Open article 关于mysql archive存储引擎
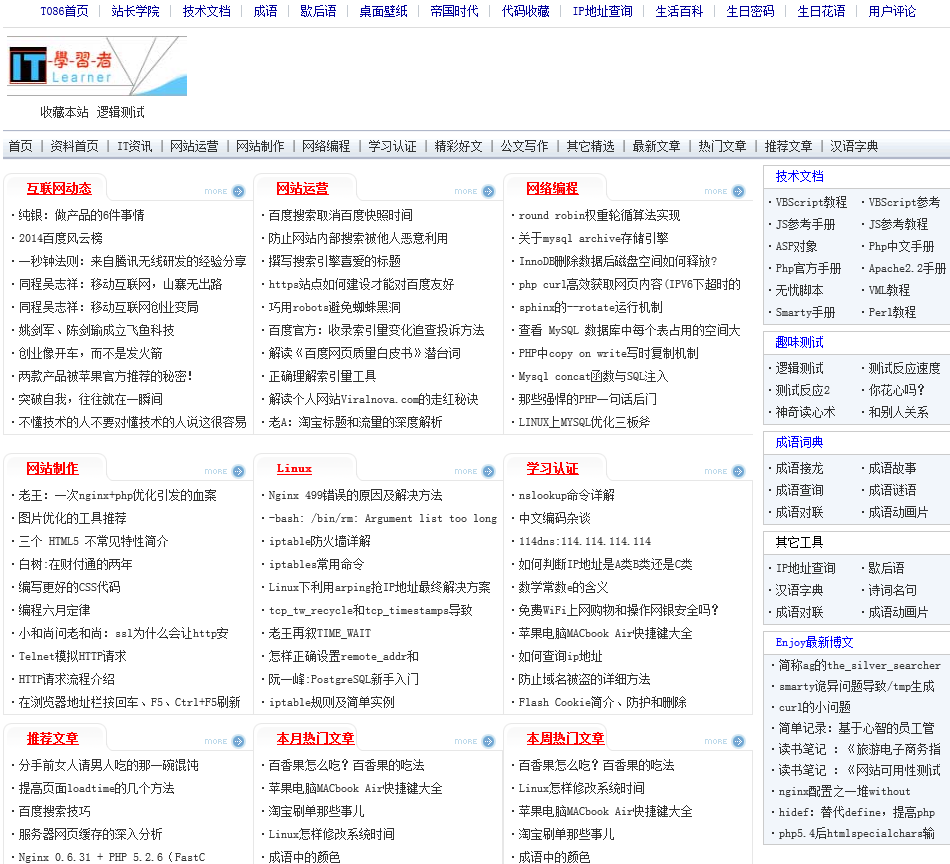950x864 pixels. (x=593, y=238)
